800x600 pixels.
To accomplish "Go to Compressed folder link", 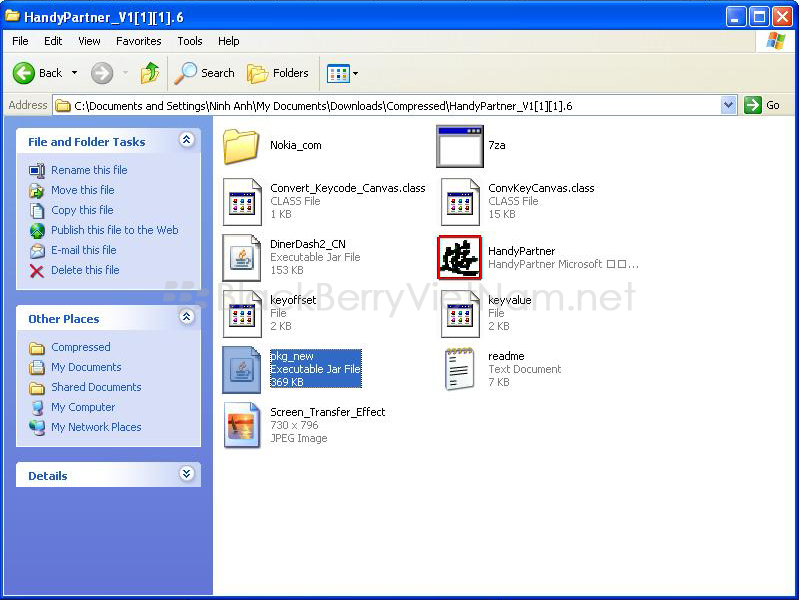I will (81, 347).
